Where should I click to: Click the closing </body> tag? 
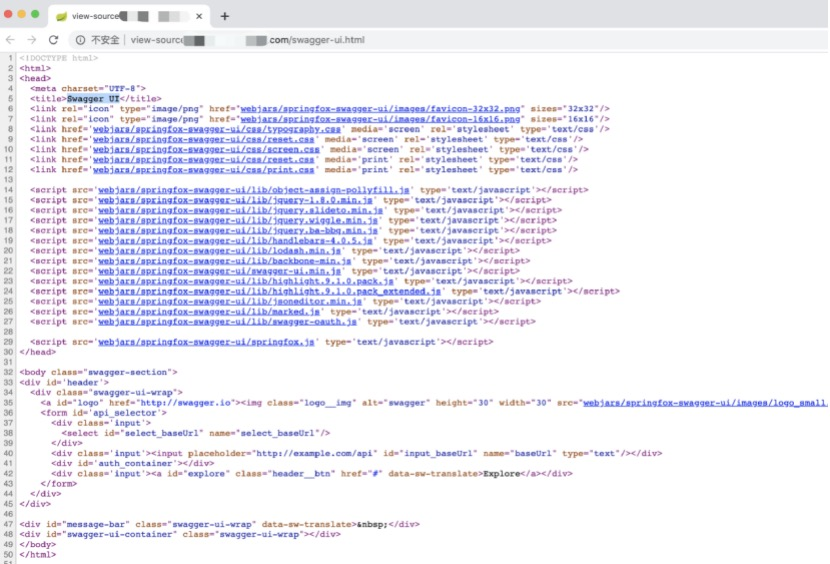38,544
